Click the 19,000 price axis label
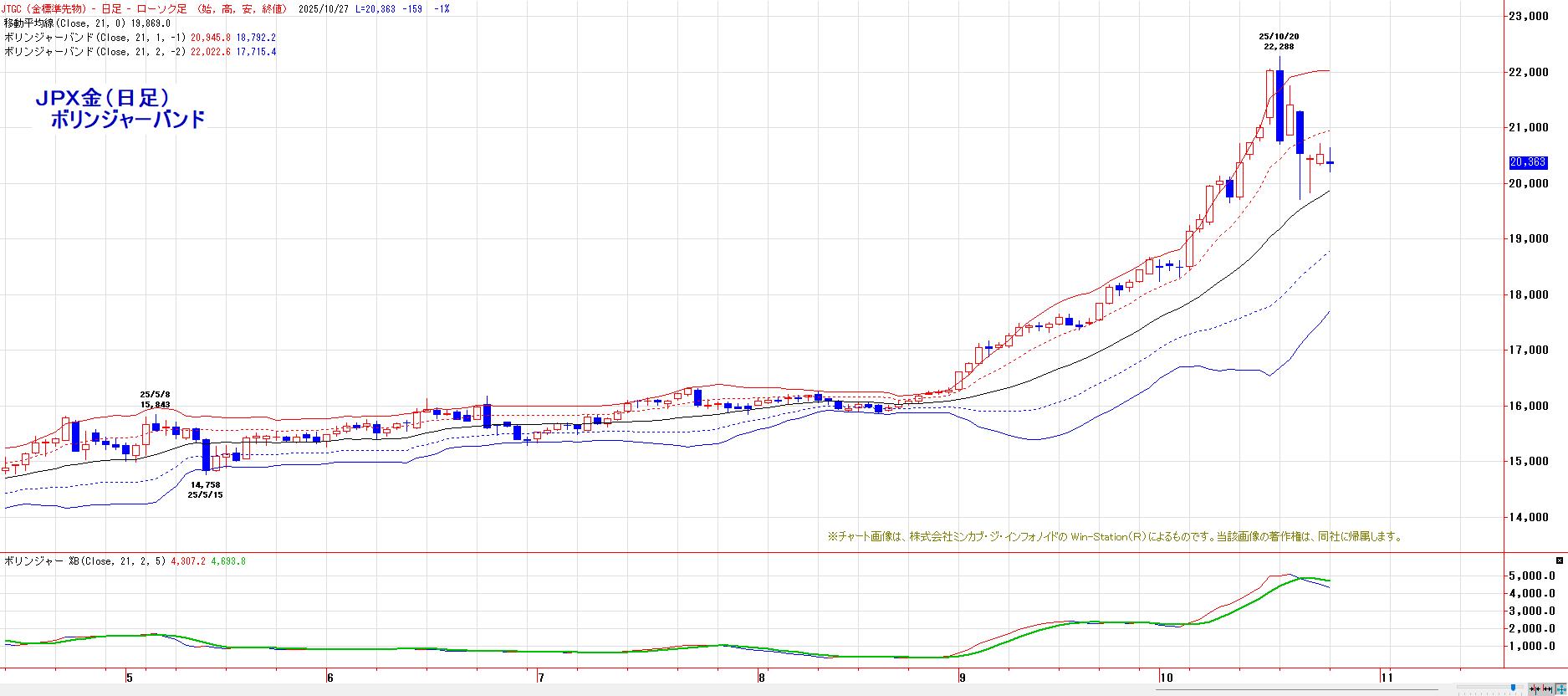Viewport: 1568px width, 696px height. 1530,239
